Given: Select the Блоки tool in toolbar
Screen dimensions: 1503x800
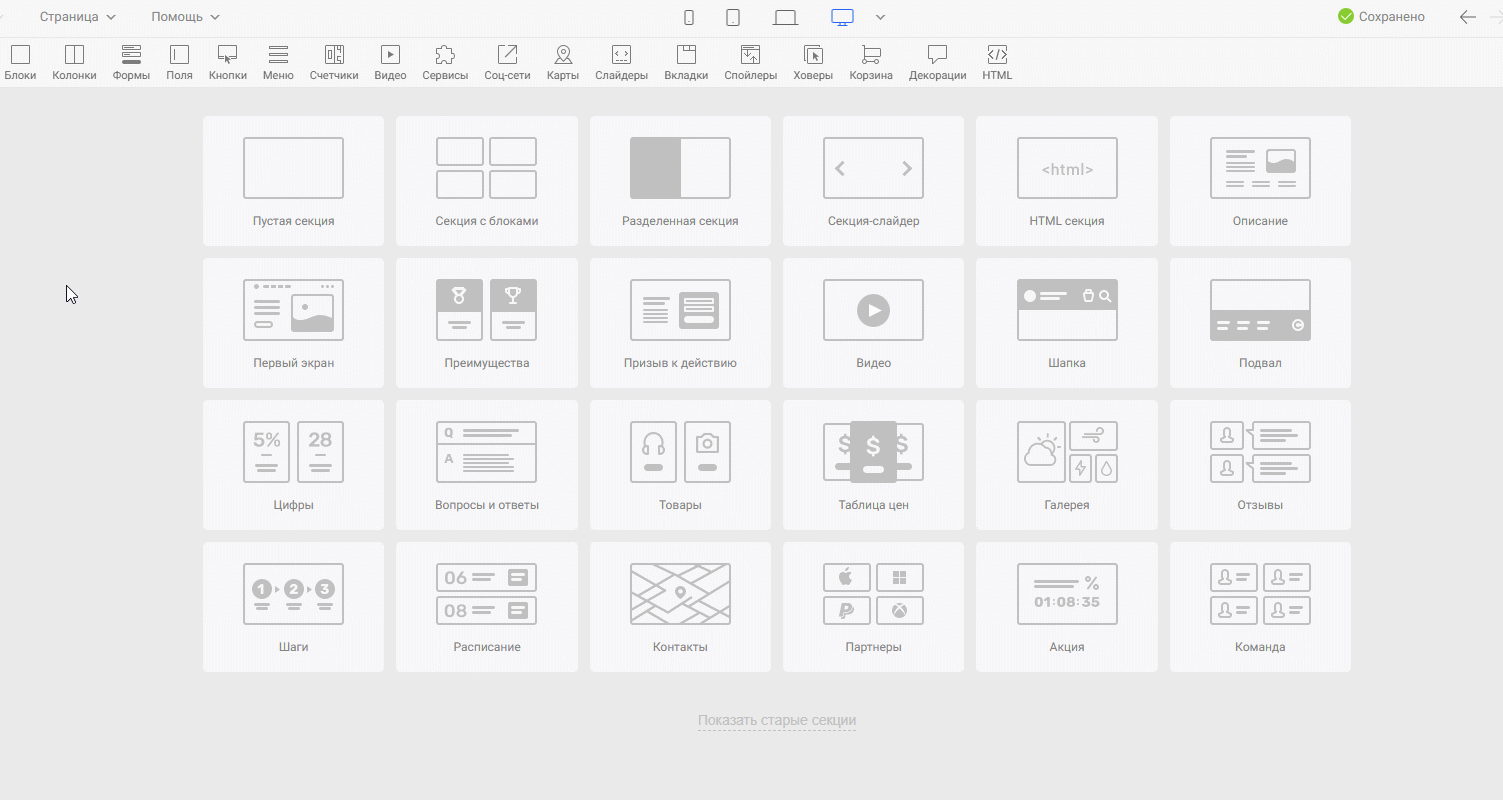Looking at the screenshot, I should [x=20, y=62].
